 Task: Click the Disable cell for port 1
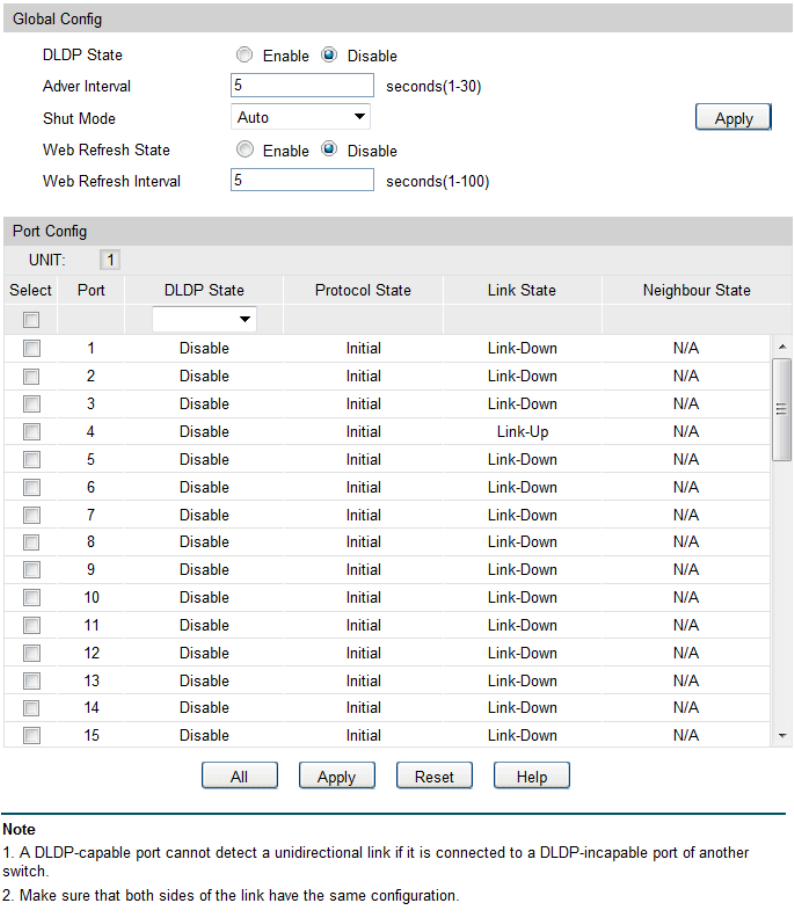click(x=204, y=348)
